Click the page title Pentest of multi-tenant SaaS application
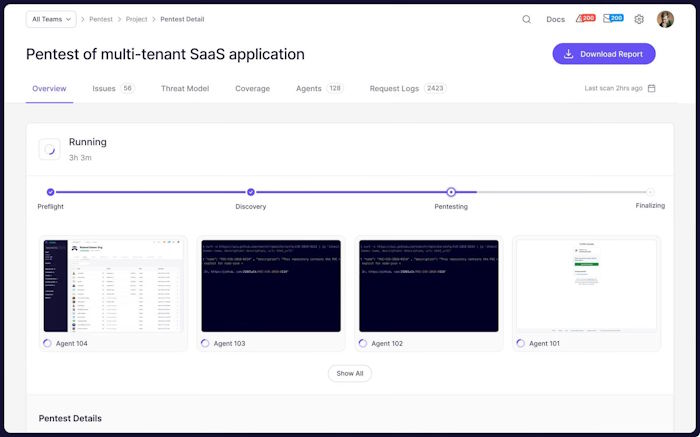The image size is (700, 437). (165, 54)
